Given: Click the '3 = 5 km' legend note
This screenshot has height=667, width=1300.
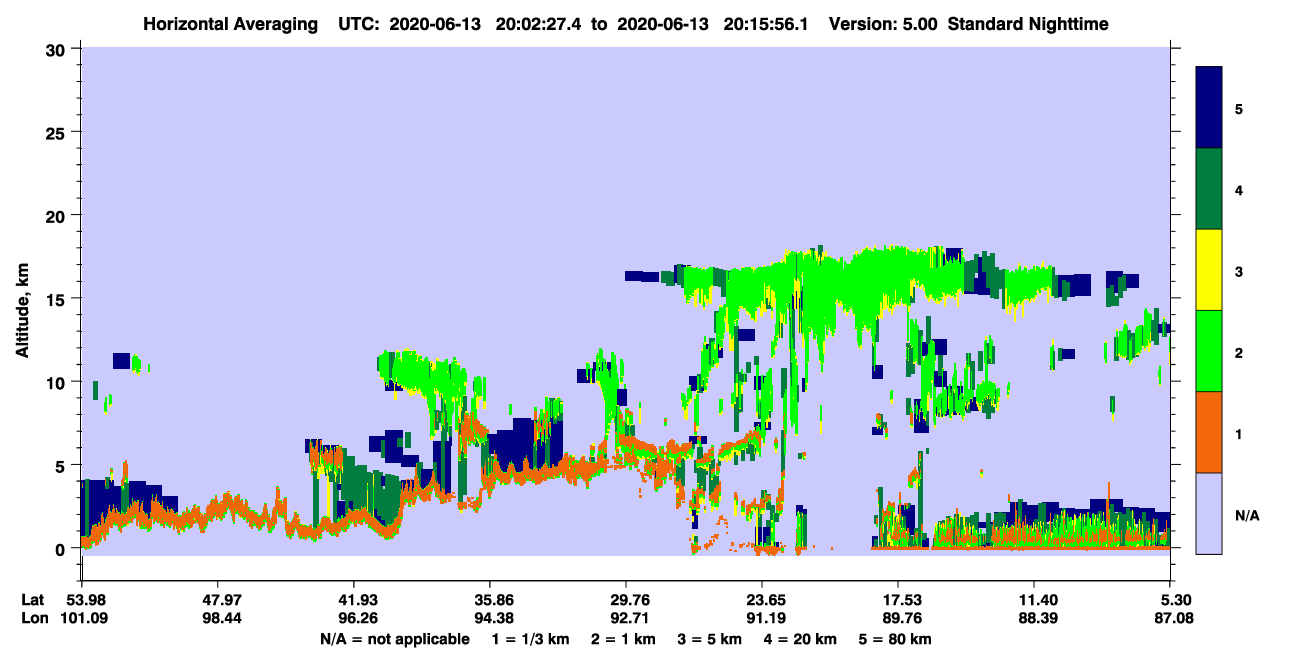Looking at the screenshot, I should (x=710, y=639).
